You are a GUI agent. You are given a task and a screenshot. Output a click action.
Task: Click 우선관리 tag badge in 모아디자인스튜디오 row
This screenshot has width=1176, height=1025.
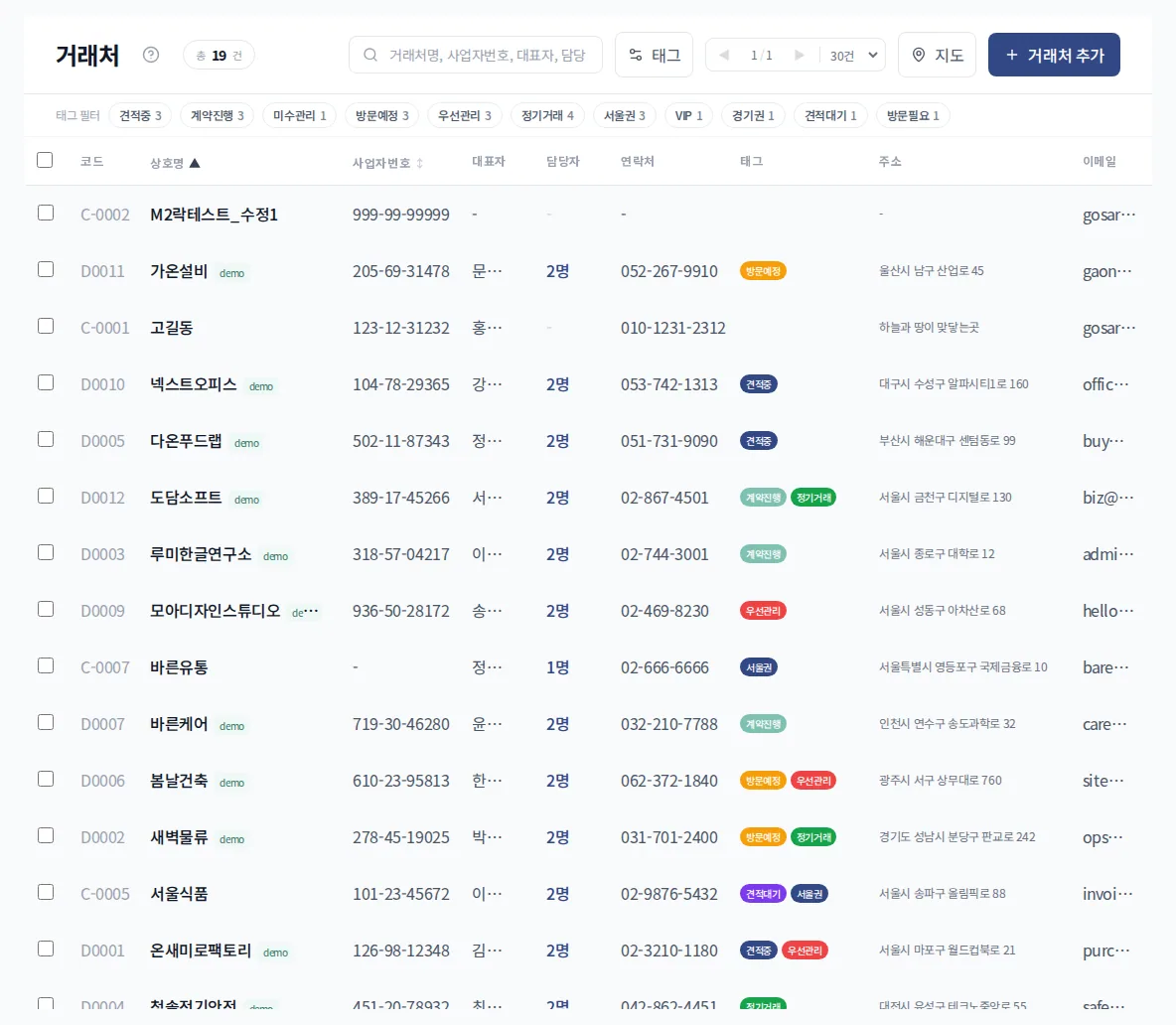click(763, 611)
